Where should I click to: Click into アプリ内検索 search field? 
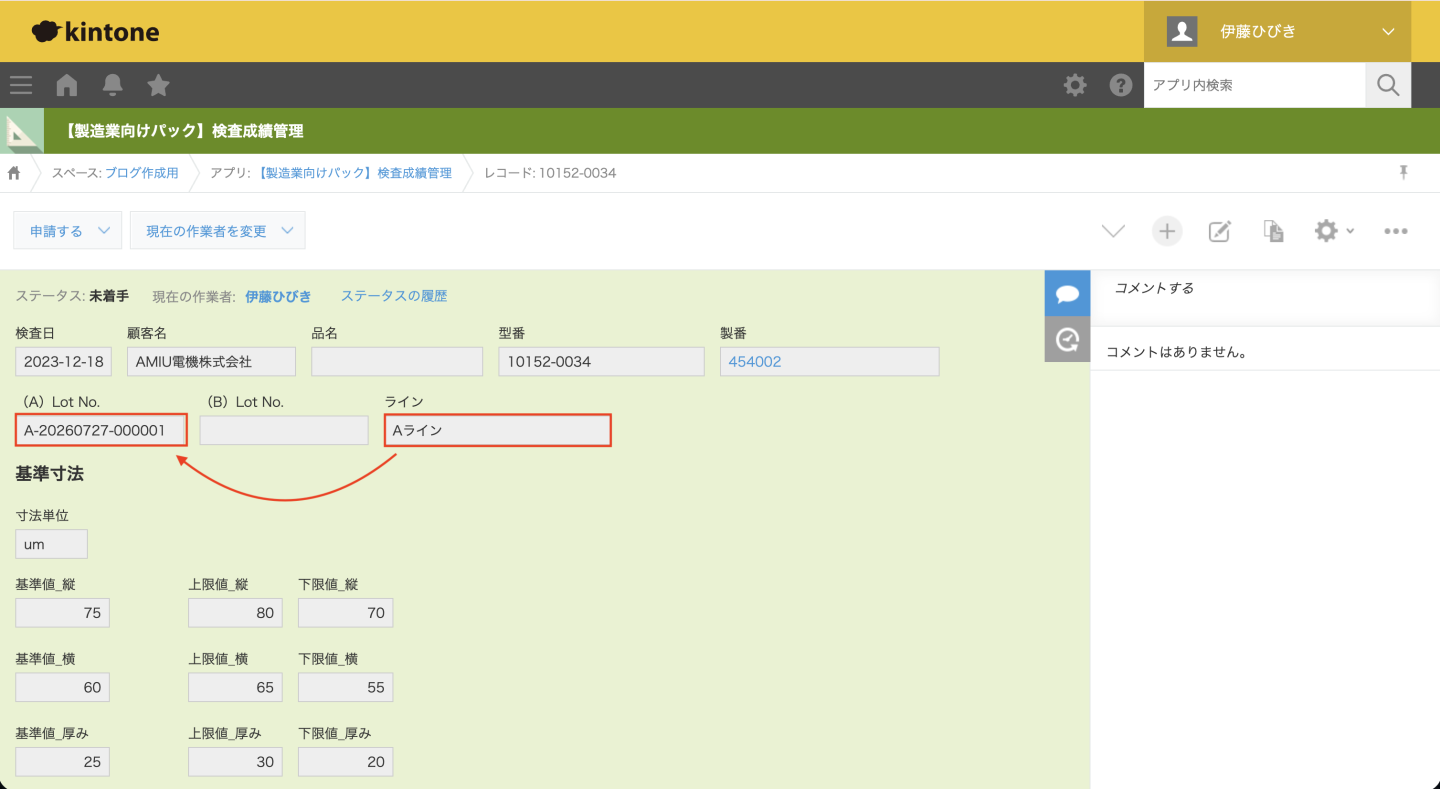click(x=1255, y=85)
